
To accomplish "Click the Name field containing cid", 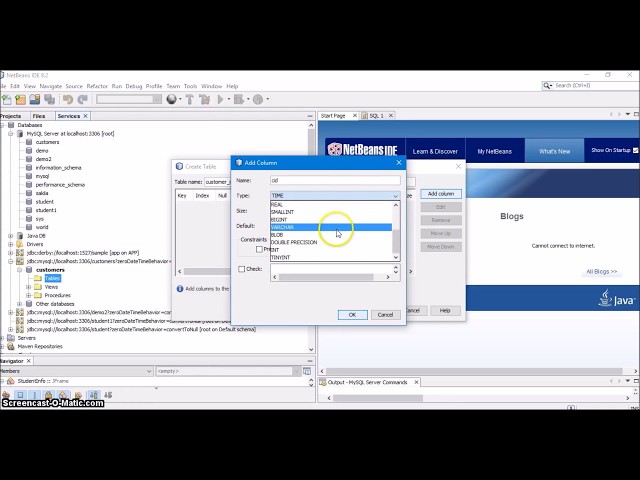I will tap(335, 180).
